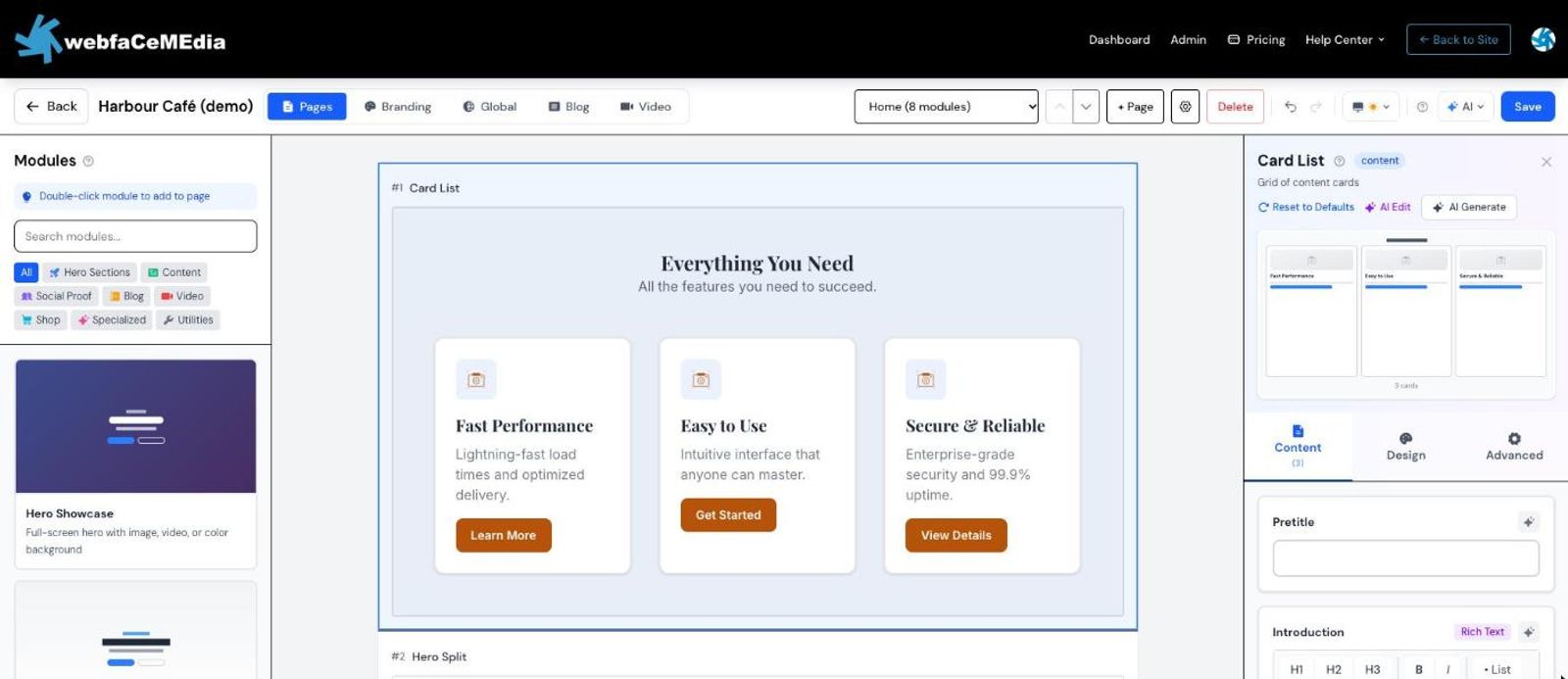Filter modules by Shop
Viewport: 1568px width, 679px height.
[x=40, y=319]
